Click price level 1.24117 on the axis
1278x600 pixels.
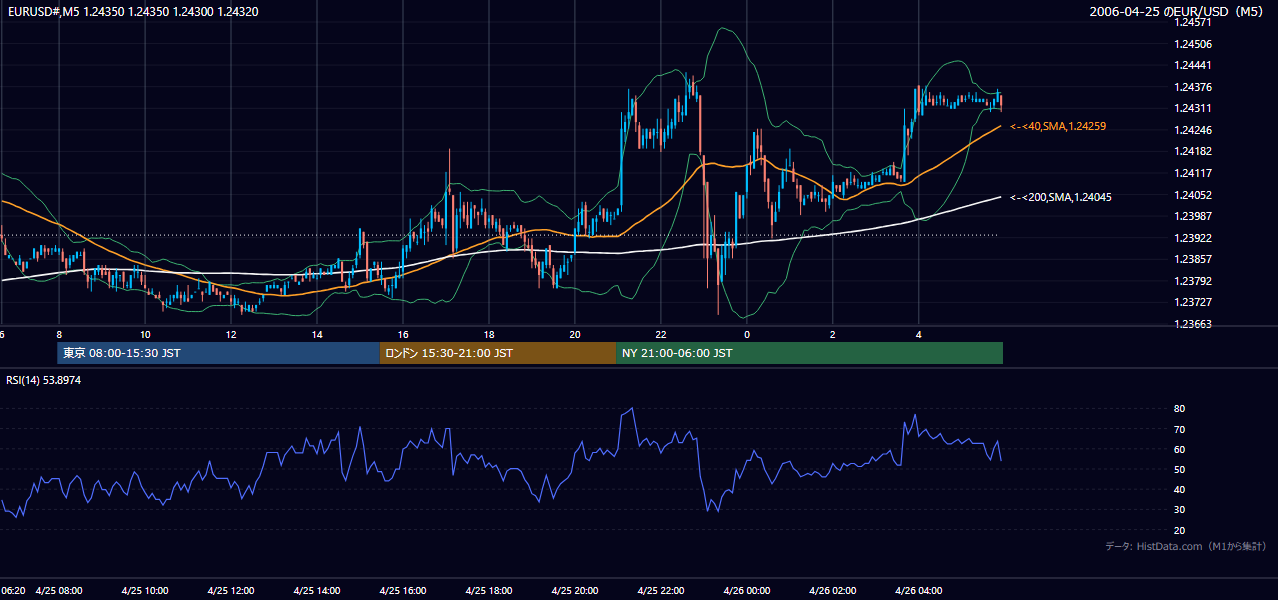(x=1193, y=173)
